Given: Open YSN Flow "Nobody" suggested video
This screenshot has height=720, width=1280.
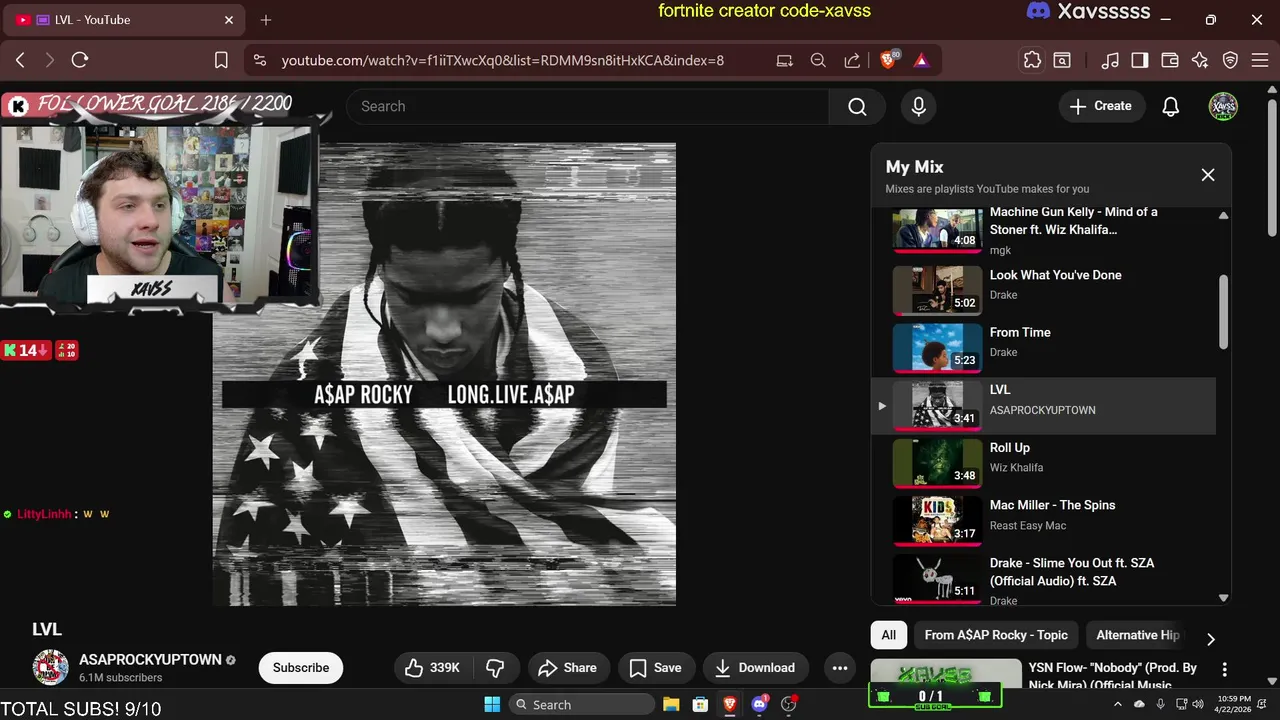Looking at the screenshot, I should tap(1112, 676).
